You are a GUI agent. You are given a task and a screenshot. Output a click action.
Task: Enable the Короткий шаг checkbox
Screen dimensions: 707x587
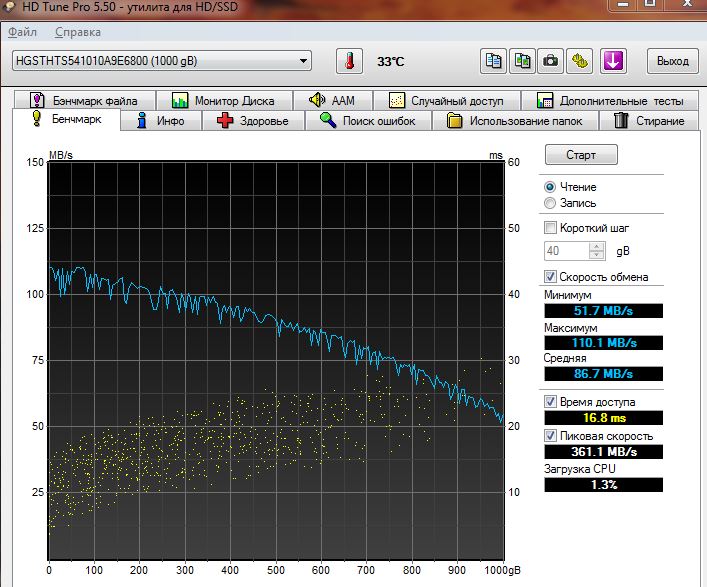(550, 228)
